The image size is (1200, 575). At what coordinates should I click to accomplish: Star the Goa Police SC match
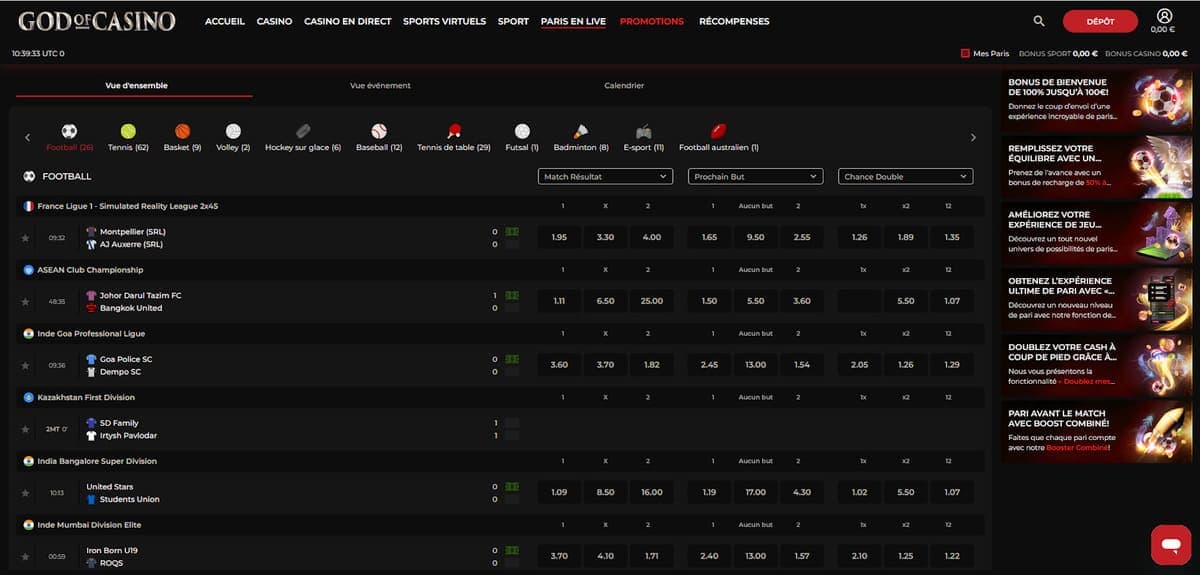click(26, 365)
